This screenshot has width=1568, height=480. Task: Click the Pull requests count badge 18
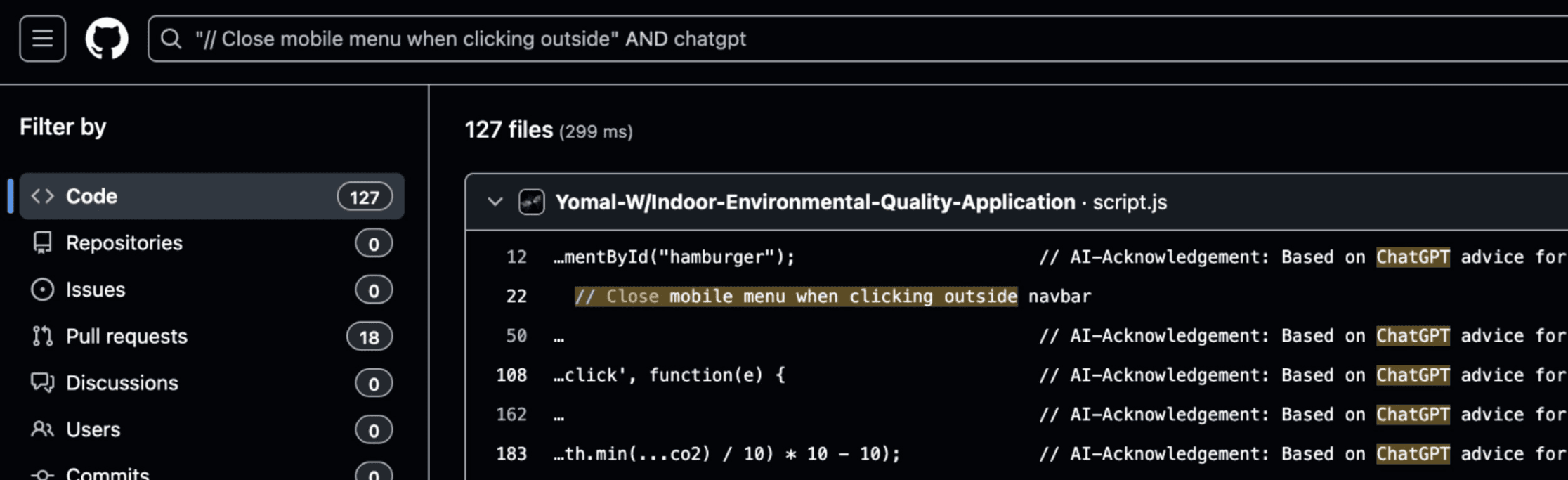(x=370, y=337)
